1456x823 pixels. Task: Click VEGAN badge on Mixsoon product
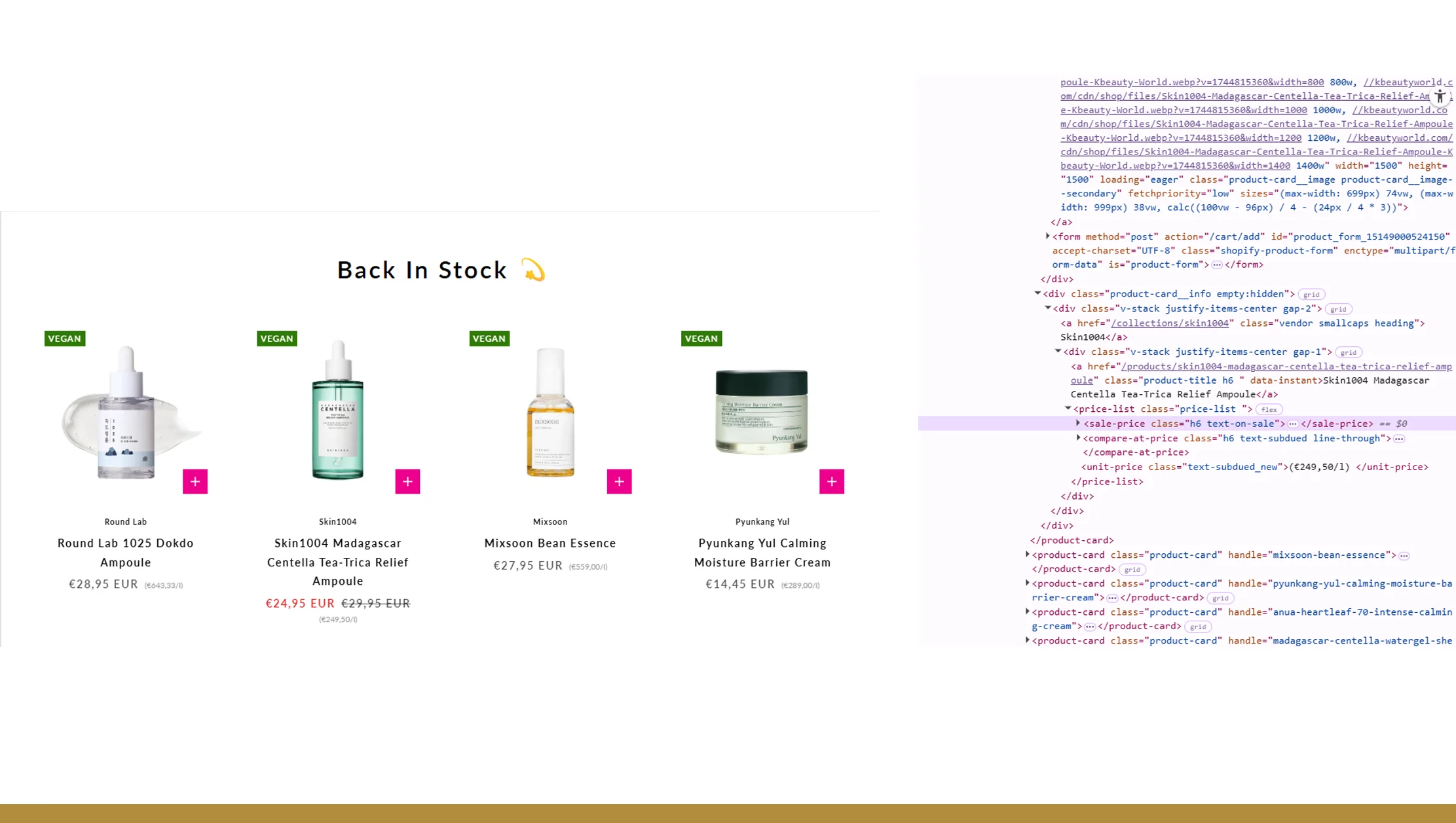[489, 338]
